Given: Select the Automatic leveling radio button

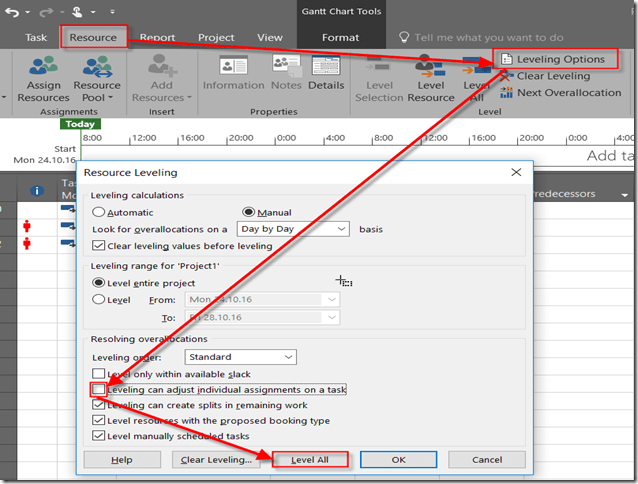Looking at the screenshot, I should [99, 212].
